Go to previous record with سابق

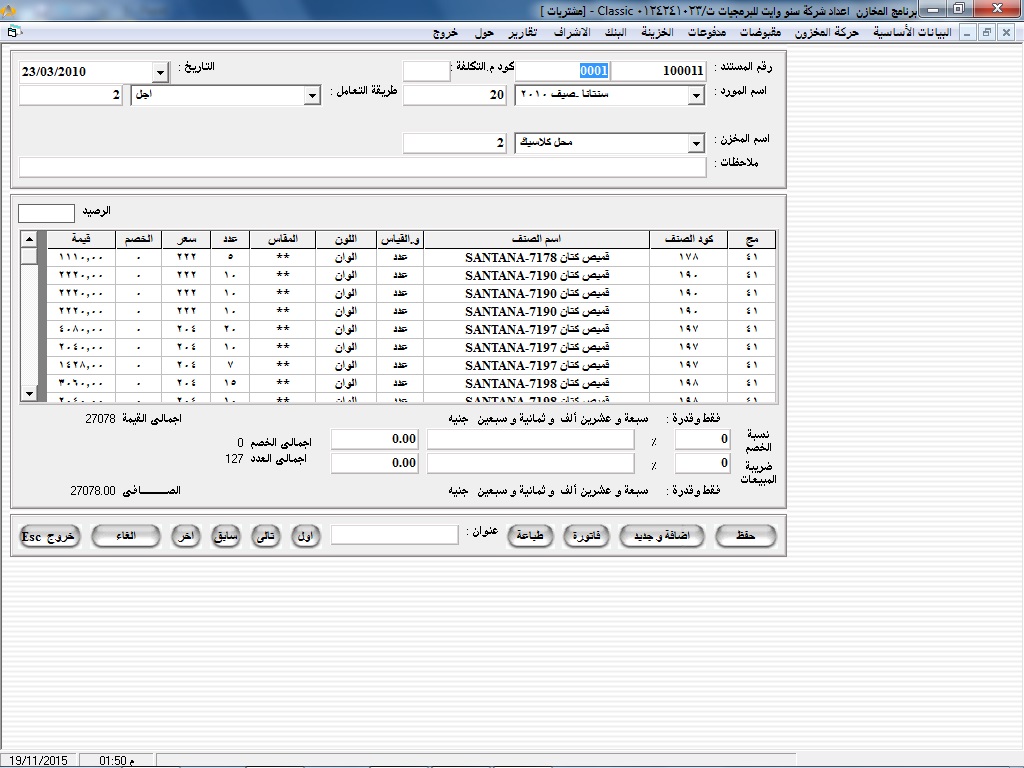click(x=226, y=537)
